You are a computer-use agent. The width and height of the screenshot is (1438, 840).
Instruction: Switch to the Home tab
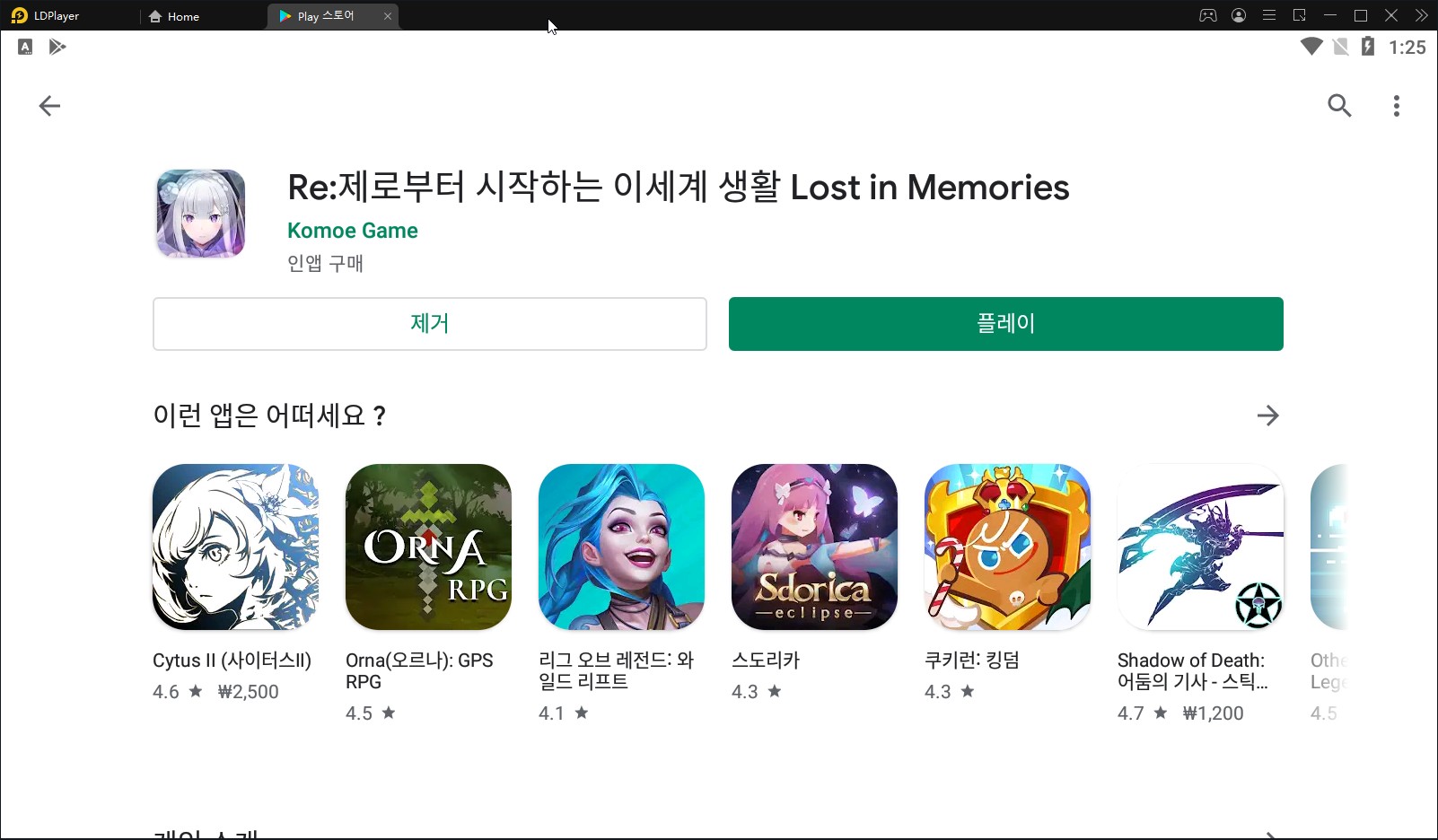(174, 16)
